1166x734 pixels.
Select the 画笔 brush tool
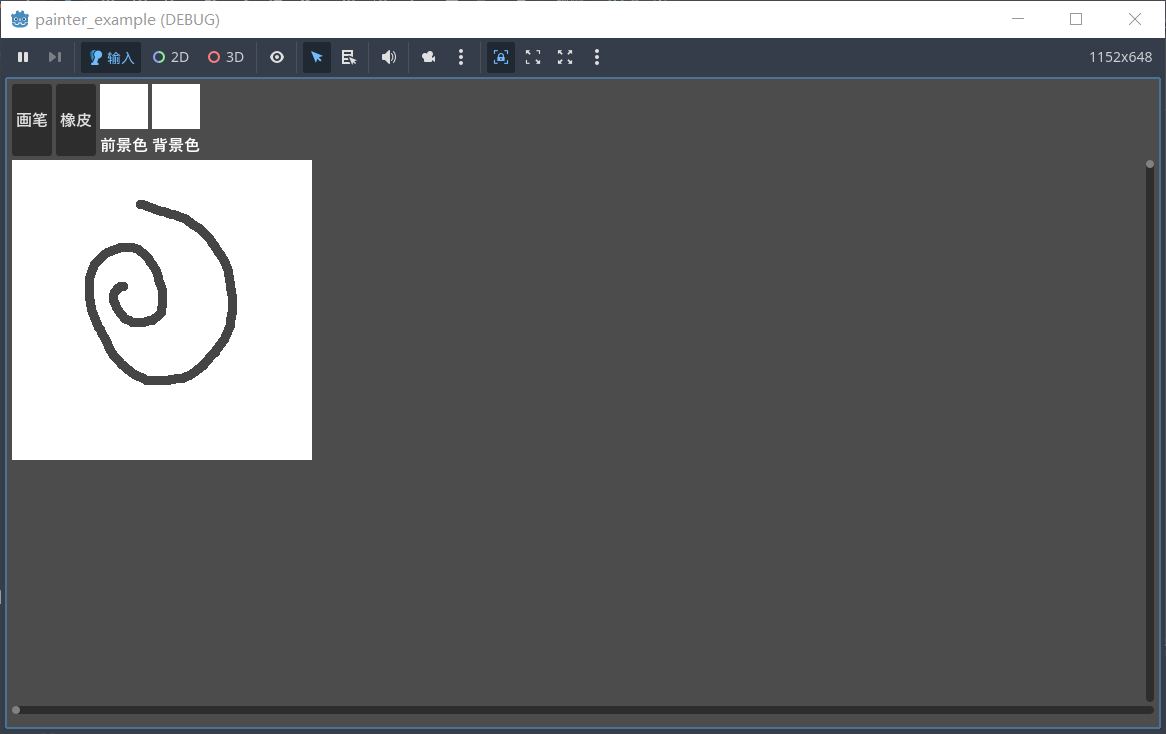(x=32, y=120)
